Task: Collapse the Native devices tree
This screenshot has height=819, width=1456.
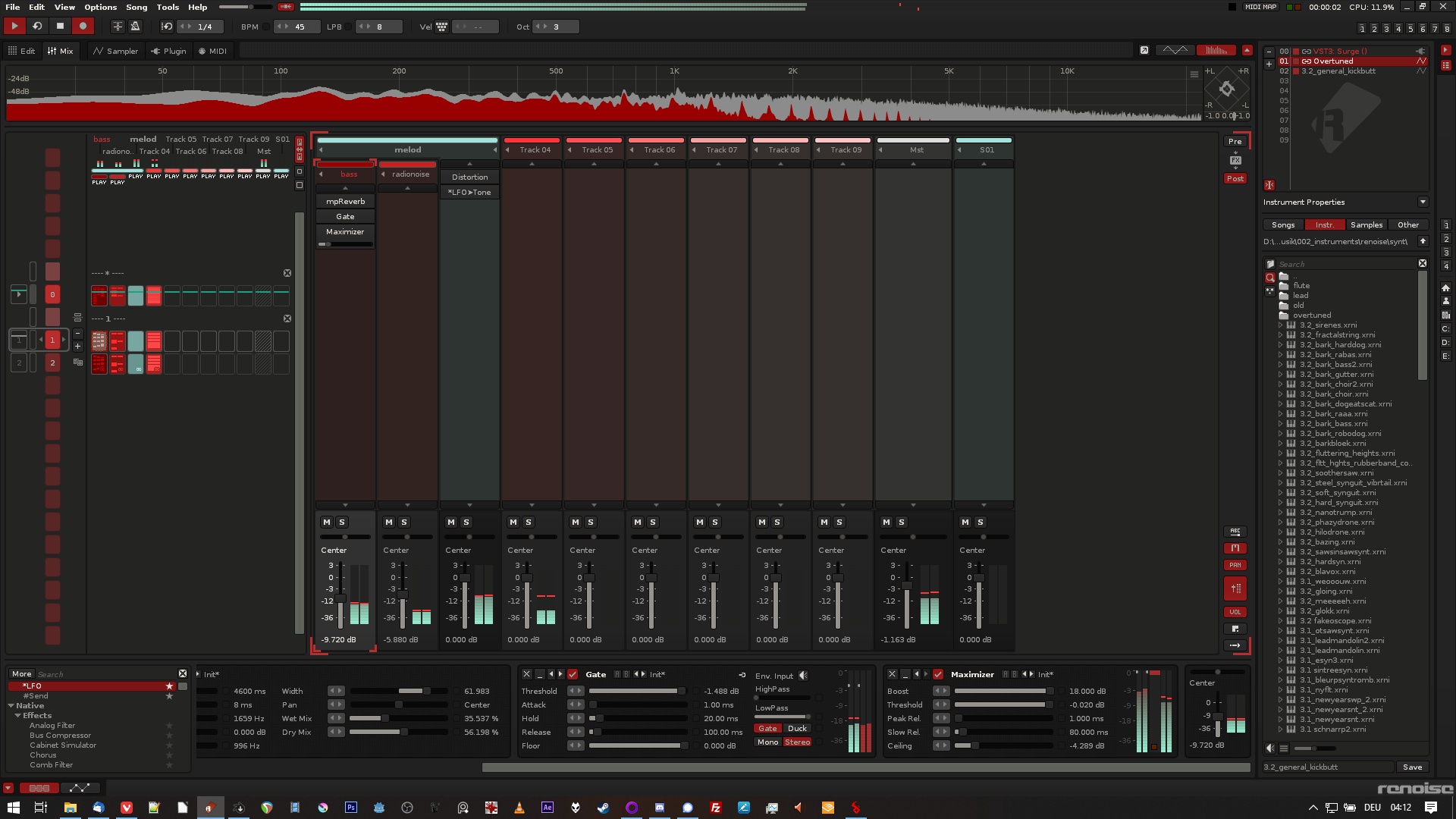Action: 11,705
